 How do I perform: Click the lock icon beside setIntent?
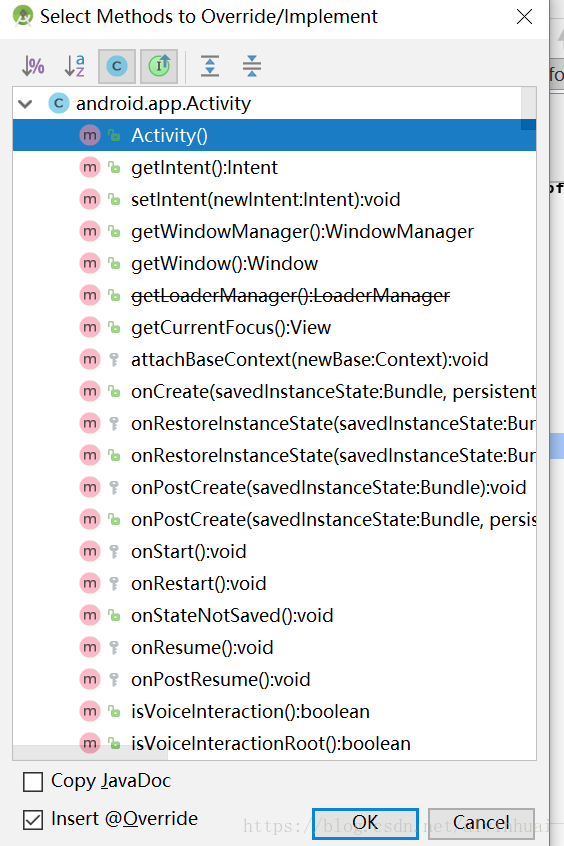tap(114, 199)
